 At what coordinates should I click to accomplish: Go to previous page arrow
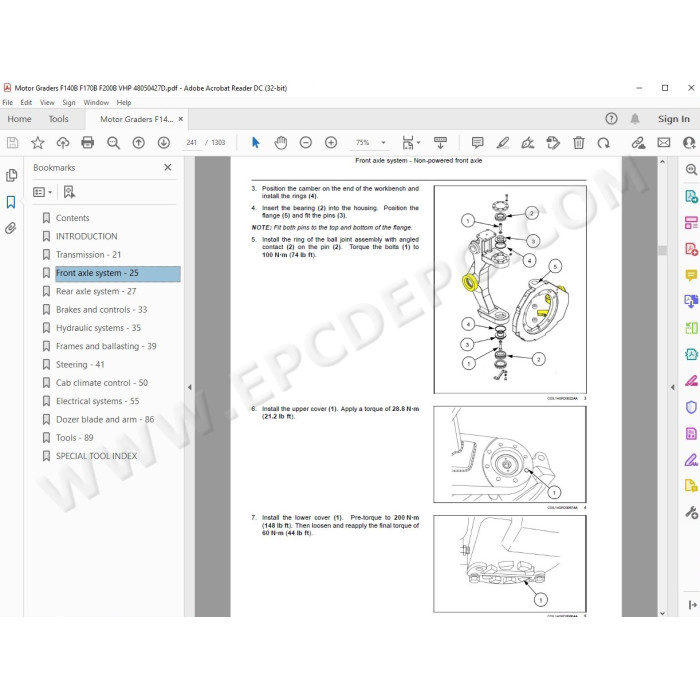click(139, 143)
